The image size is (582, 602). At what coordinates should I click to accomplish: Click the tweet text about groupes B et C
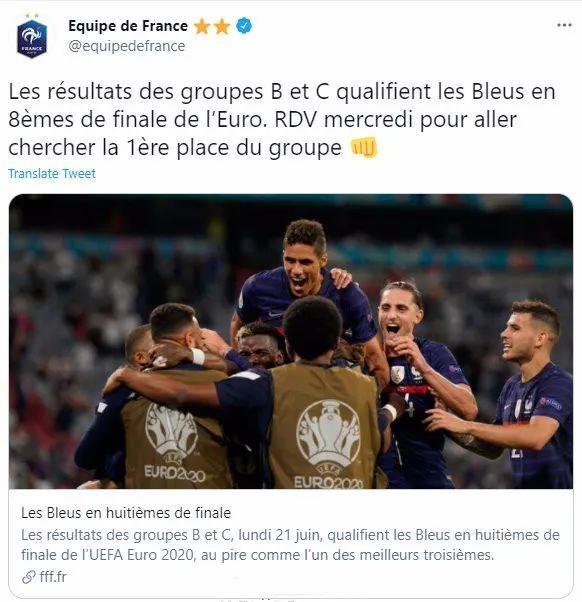282,119
